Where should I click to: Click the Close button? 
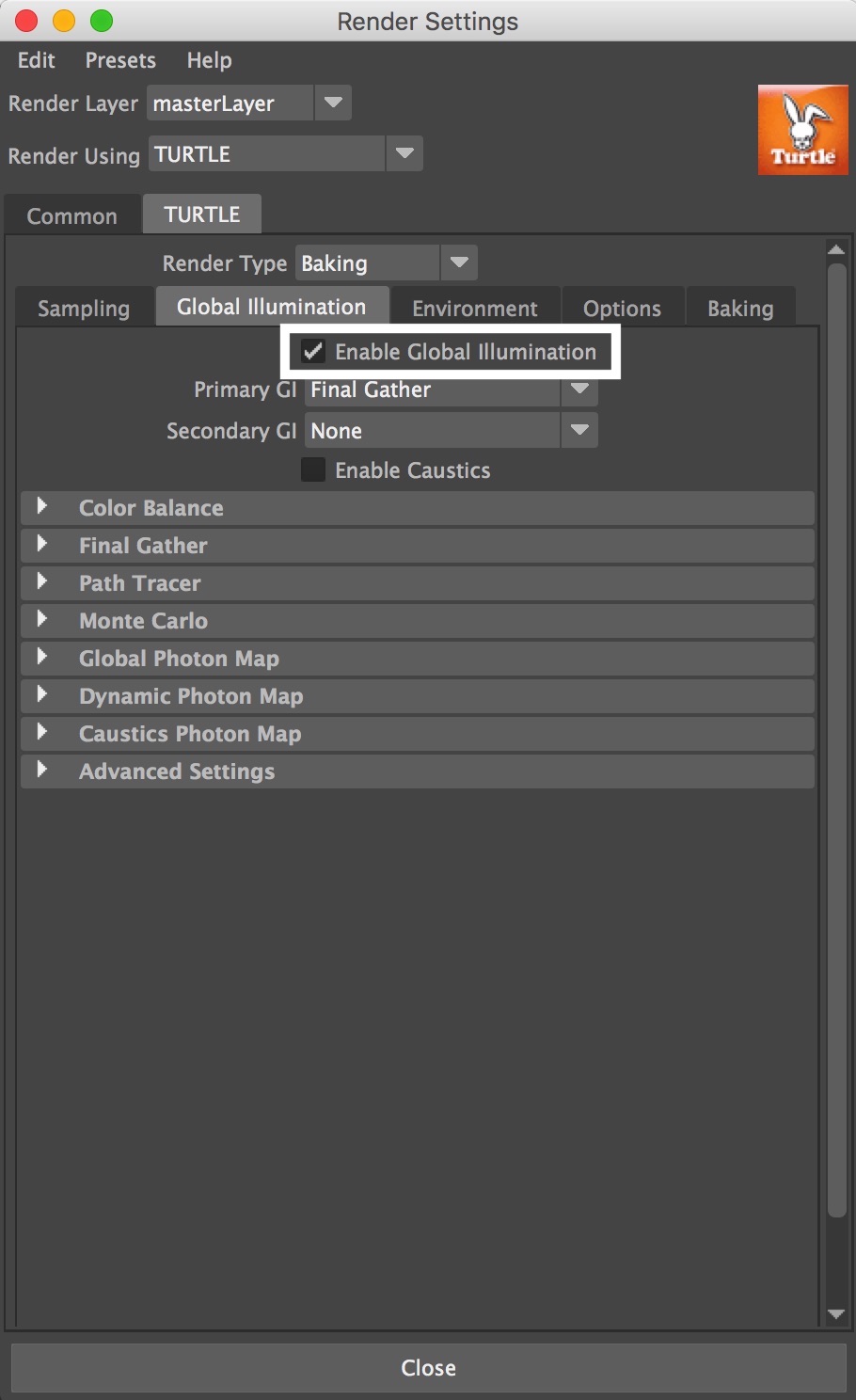428,1367
